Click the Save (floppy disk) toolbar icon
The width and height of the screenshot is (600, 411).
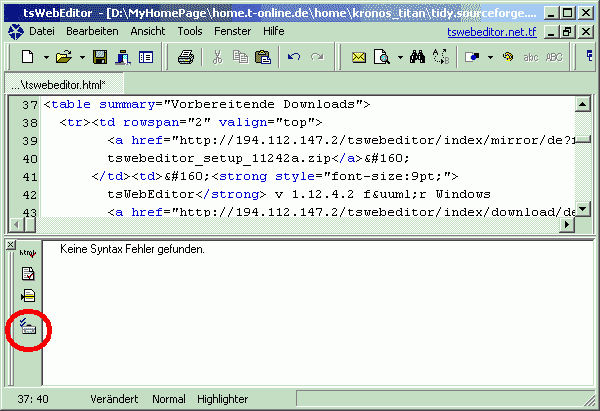coord(100,58)
